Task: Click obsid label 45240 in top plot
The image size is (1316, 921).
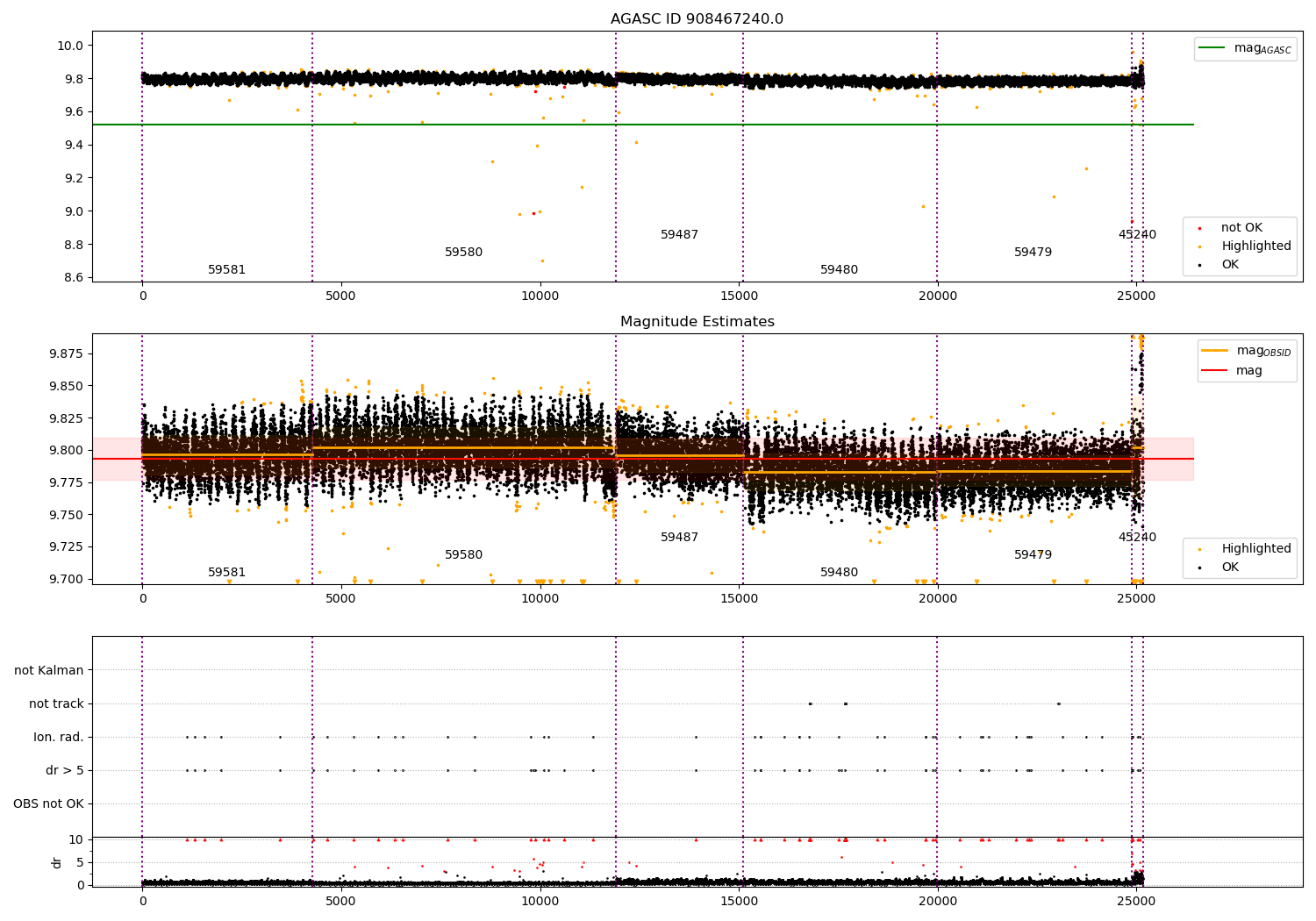Action: (1137, 235)
